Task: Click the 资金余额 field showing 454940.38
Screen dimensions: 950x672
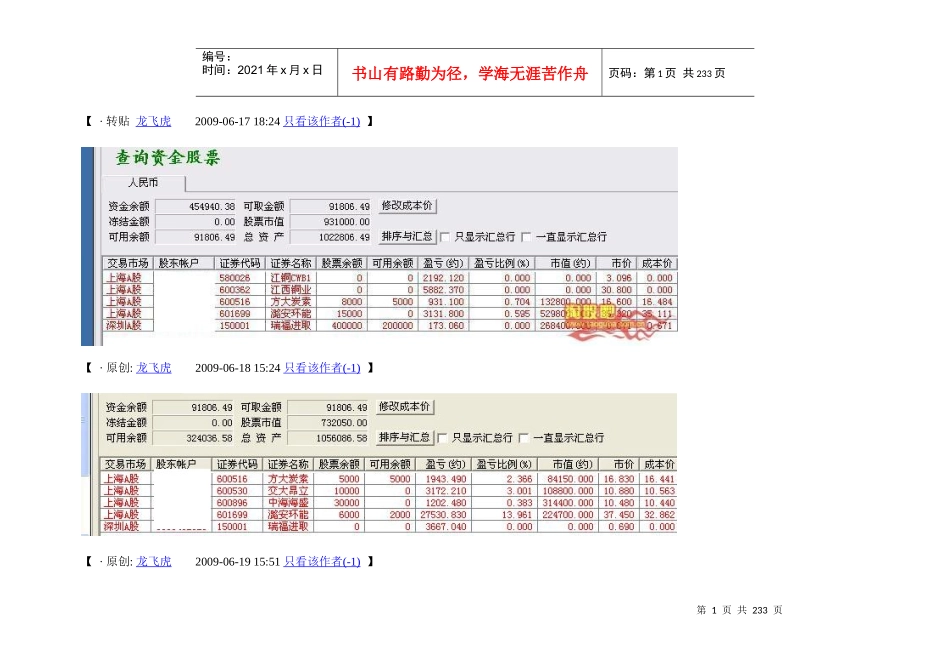Action: click(x=196, y=207)
